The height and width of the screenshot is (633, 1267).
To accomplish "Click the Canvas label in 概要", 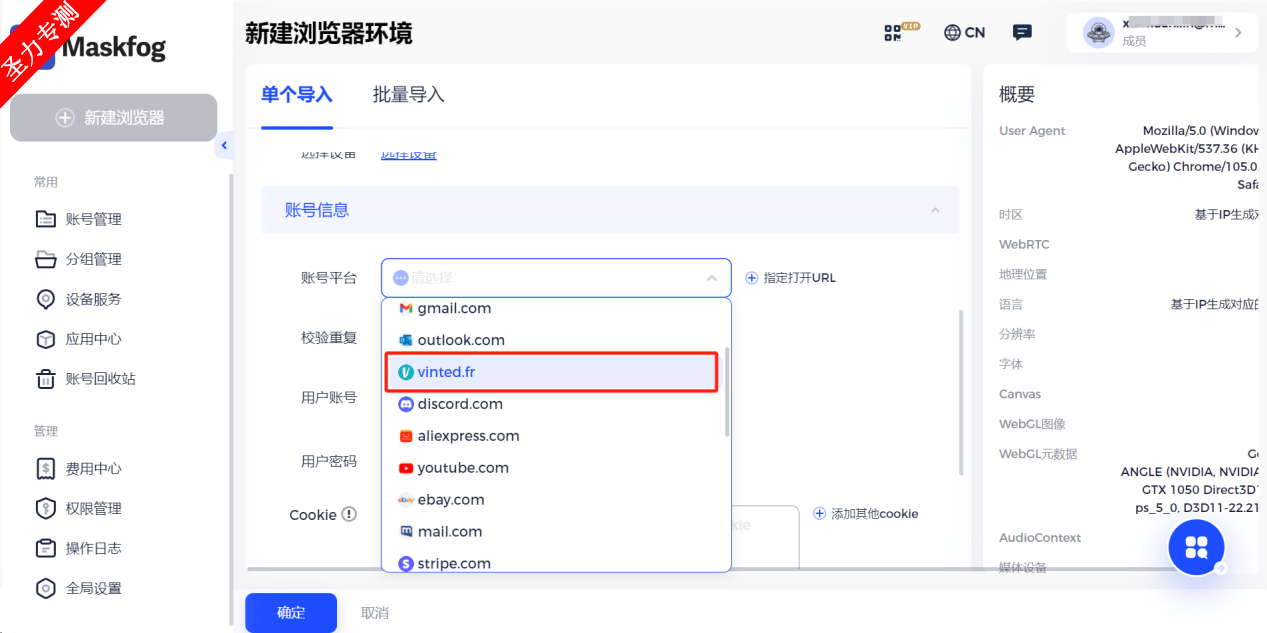I will click(1020, 395).
